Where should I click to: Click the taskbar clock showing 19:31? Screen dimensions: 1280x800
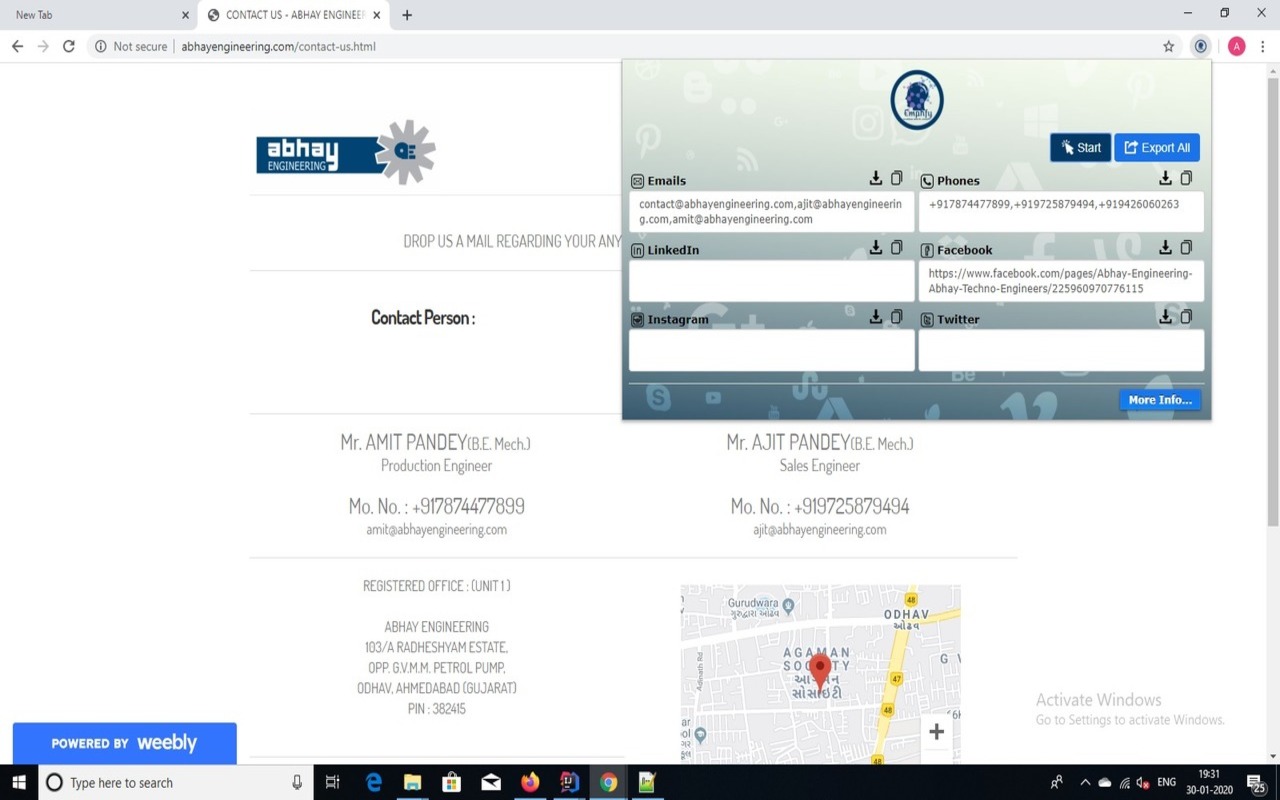tap(1210, 781)
